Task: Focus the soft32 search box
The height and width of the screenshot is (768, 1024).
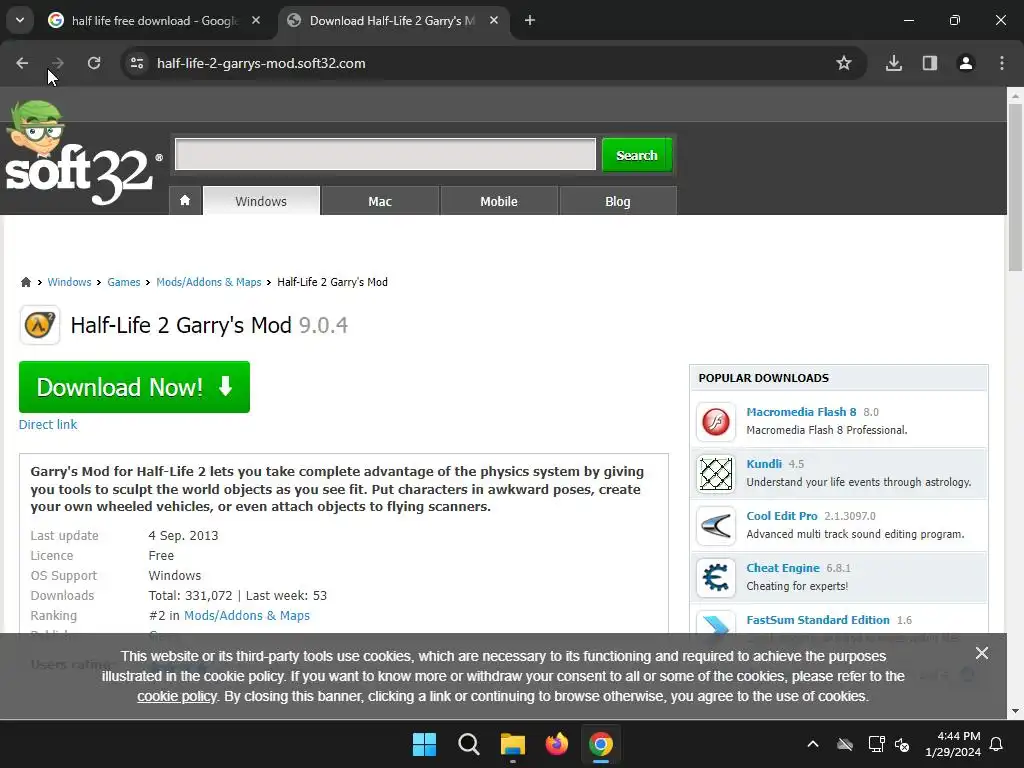Action: pos(385,154)
